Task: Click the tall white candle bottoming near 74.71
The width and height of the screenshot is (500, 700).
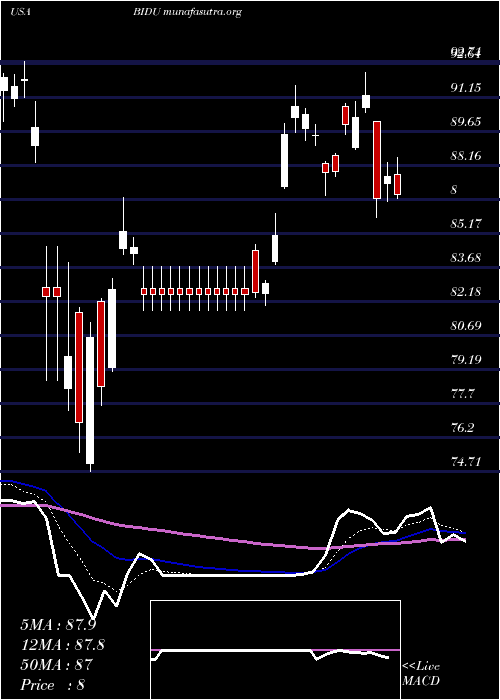Action: pyautogui.click(x=90, y=400)
